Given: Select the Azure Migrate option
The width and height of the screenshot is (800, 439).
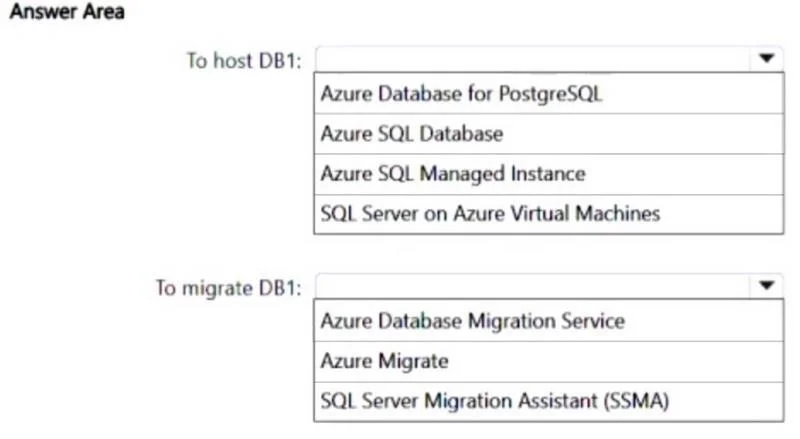Looking at the screenshot, I should (549, 361).
